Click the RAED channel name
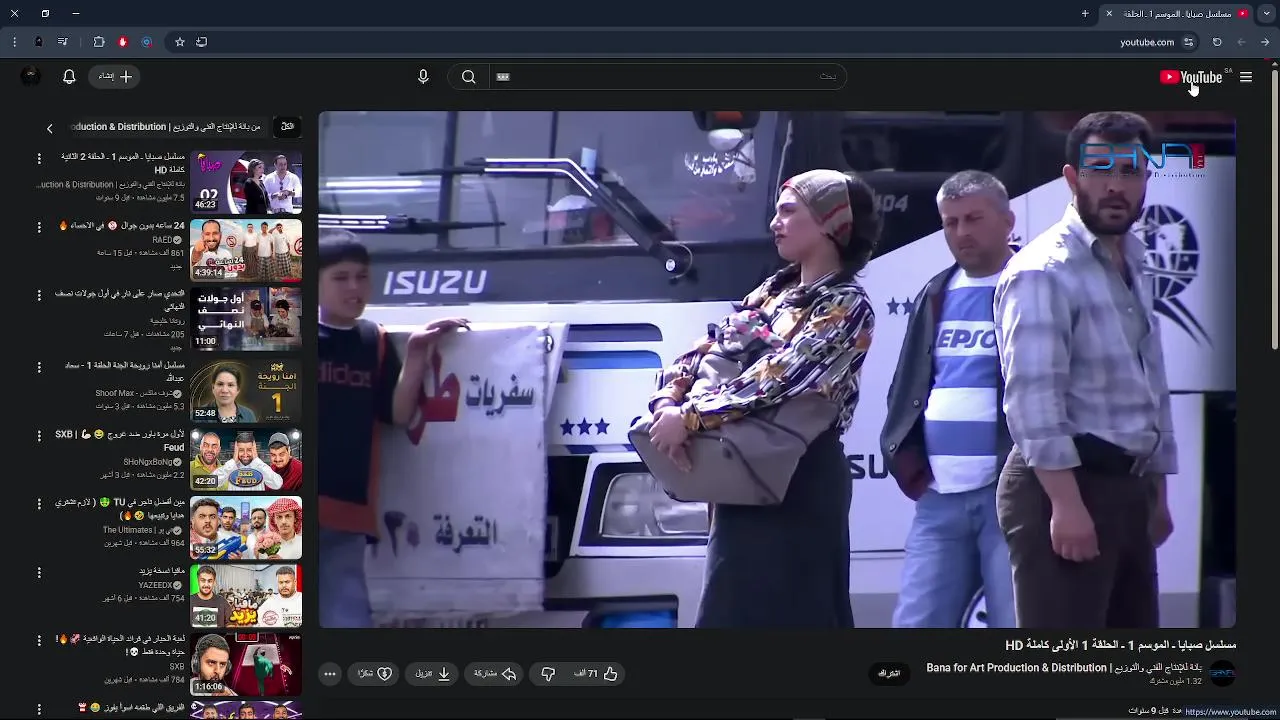 (162, 240)
